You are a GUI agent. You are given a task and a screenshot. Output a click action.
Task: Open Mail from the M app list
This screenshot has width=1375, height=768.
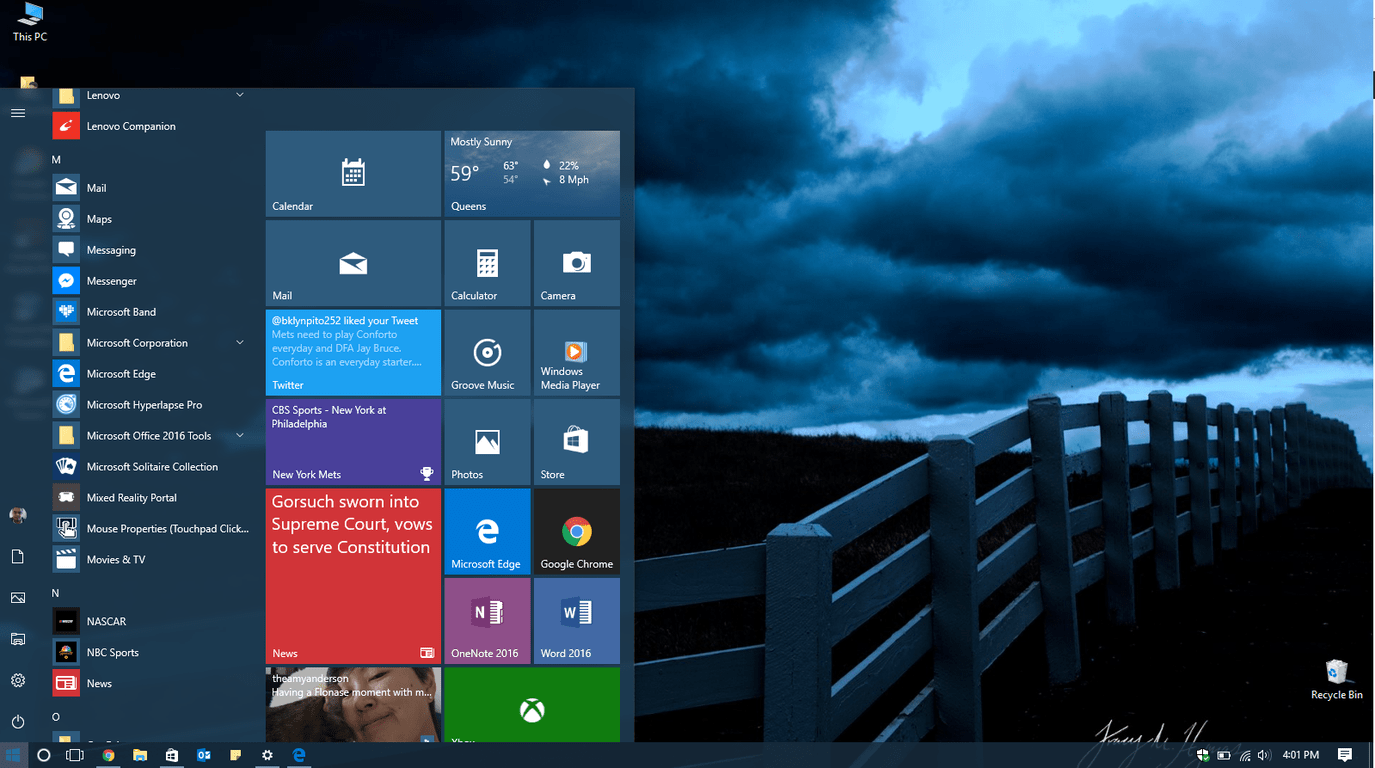pos(150,188)
